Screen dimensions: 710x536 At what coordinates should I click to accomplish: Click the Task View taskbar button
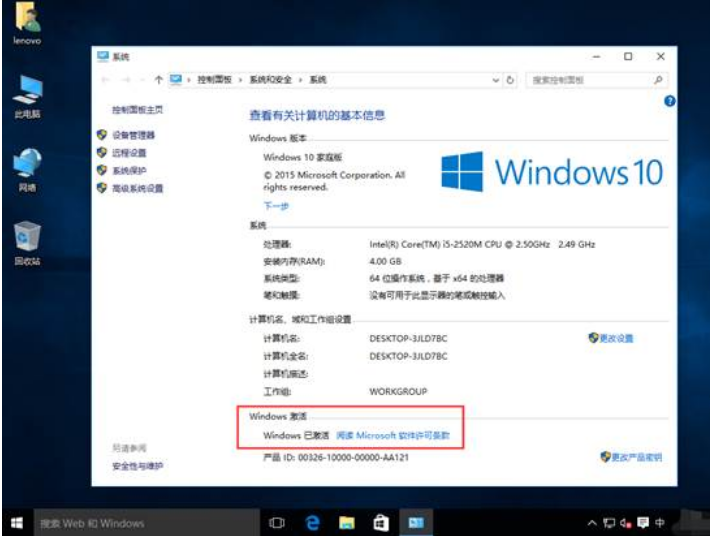point(277,523)
